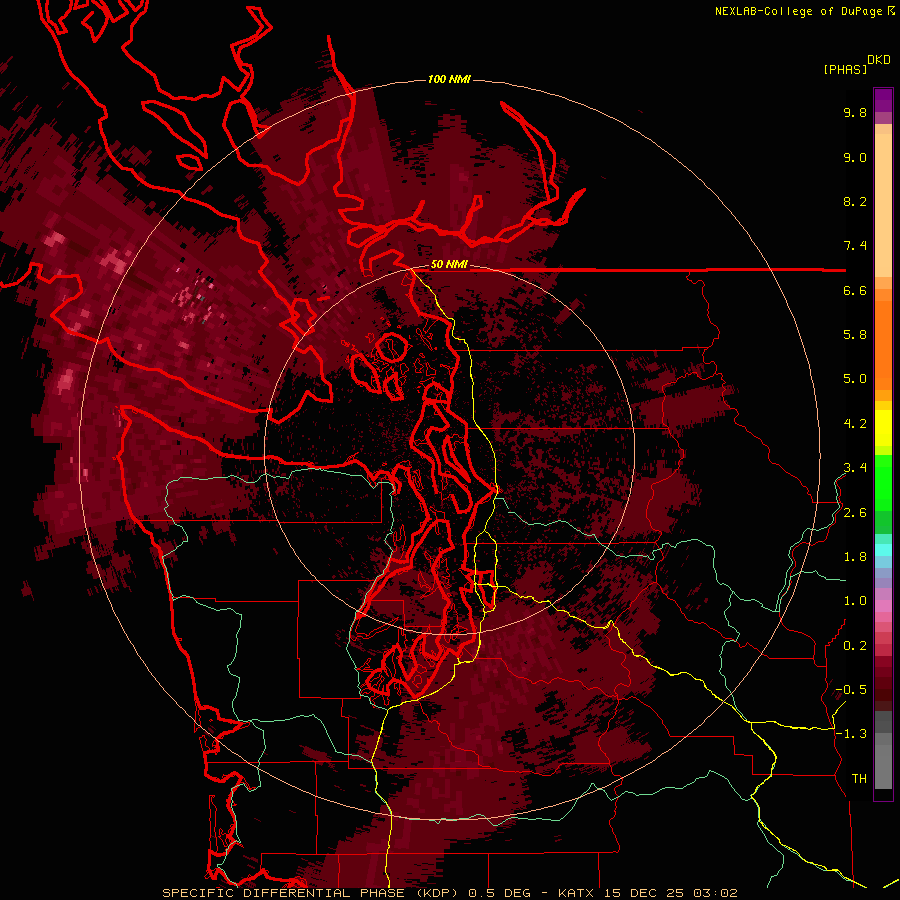Pick the light peach segment of the color bar
The height and width of the screenshot is (900, 900).
(883, 205)
